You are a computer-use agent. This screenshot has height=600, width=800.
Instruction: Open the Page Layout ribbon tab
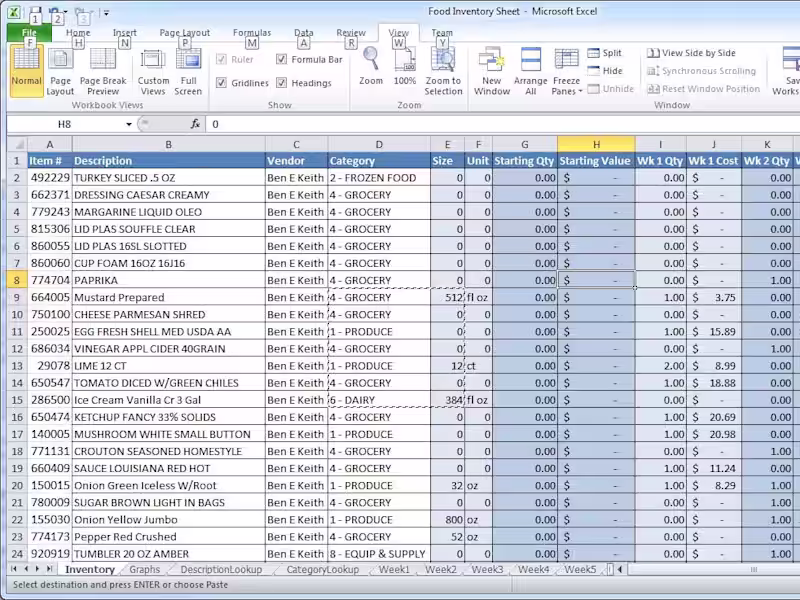185,33
